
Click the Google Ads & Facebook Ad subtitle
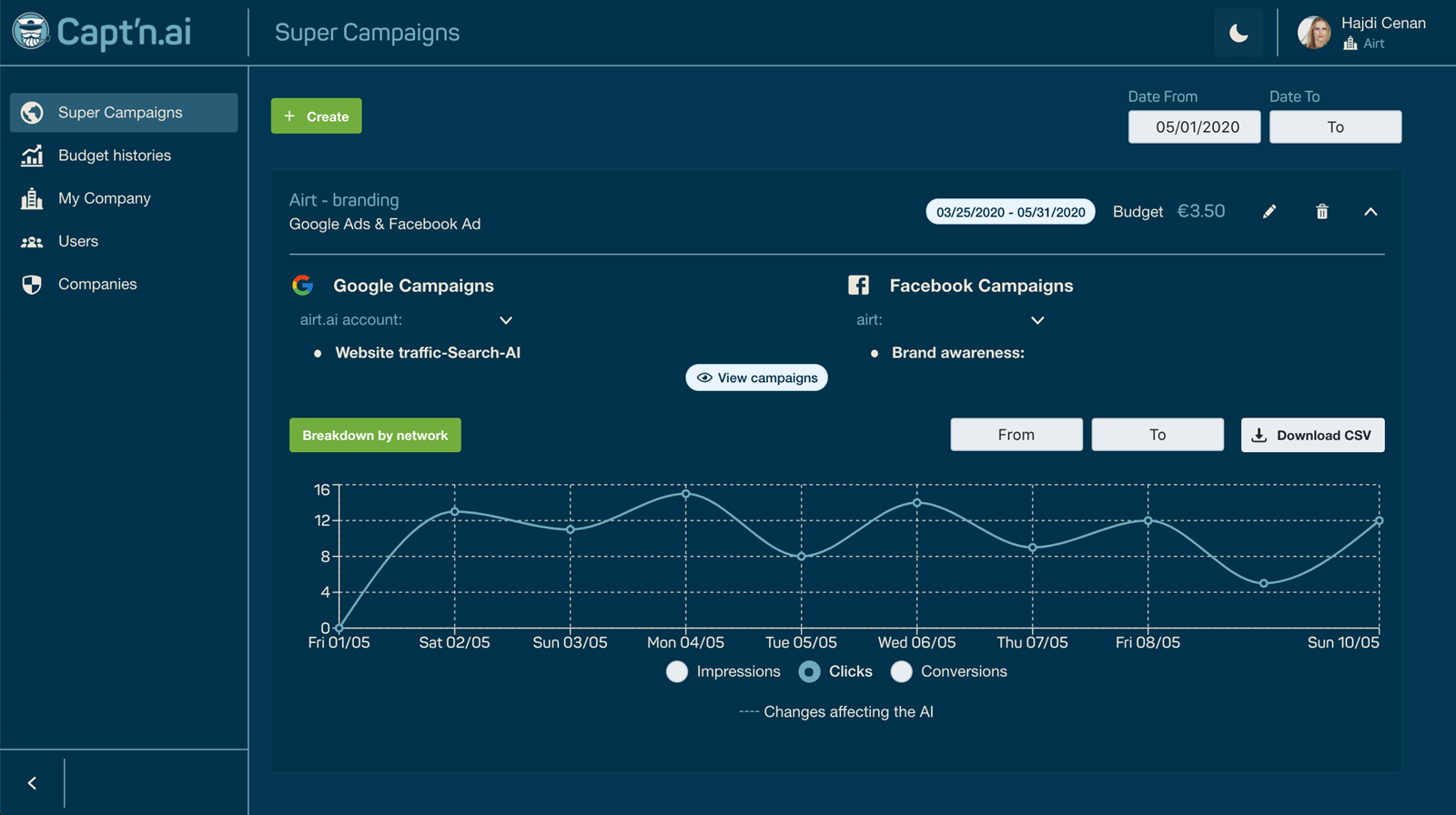point(385,224)
